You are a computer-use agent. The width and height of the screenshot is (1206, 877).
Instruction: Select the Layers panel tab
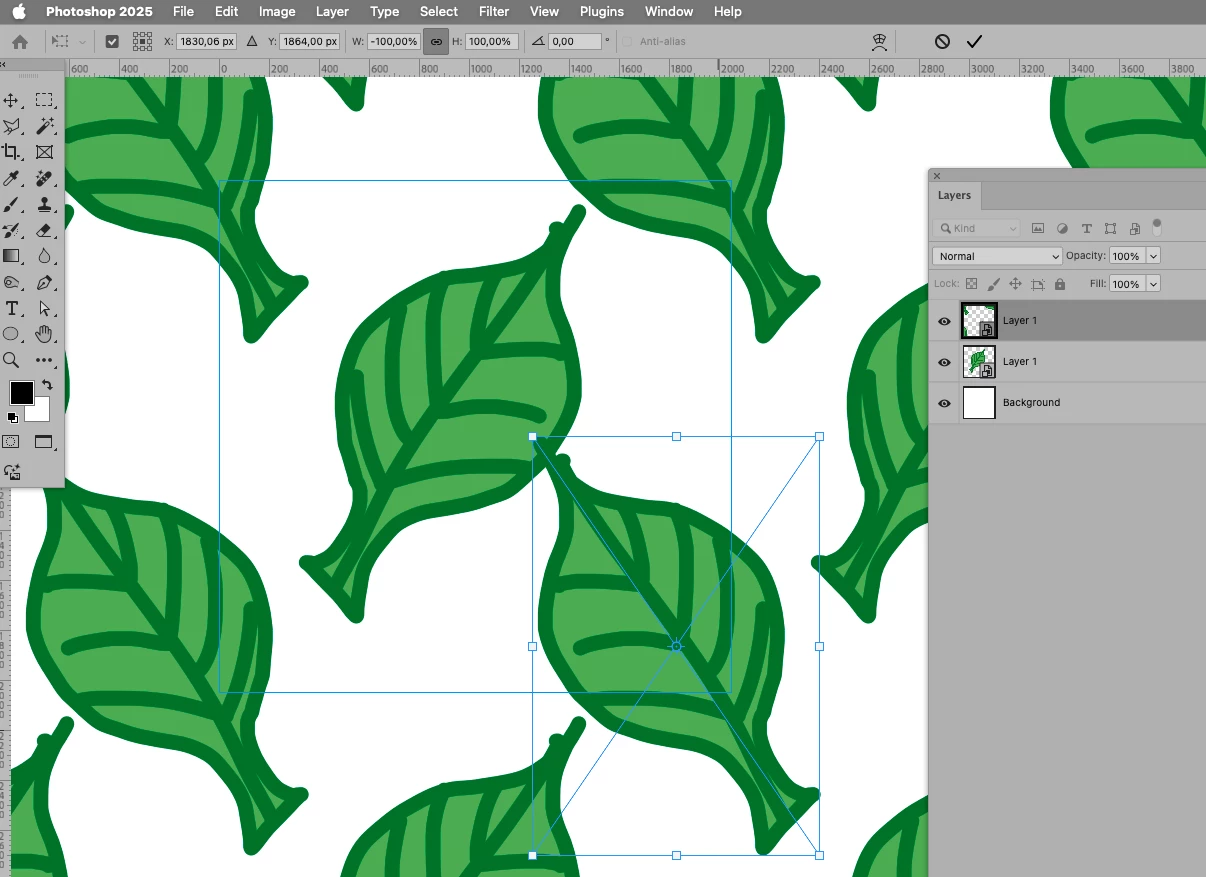tap(954, 195)
